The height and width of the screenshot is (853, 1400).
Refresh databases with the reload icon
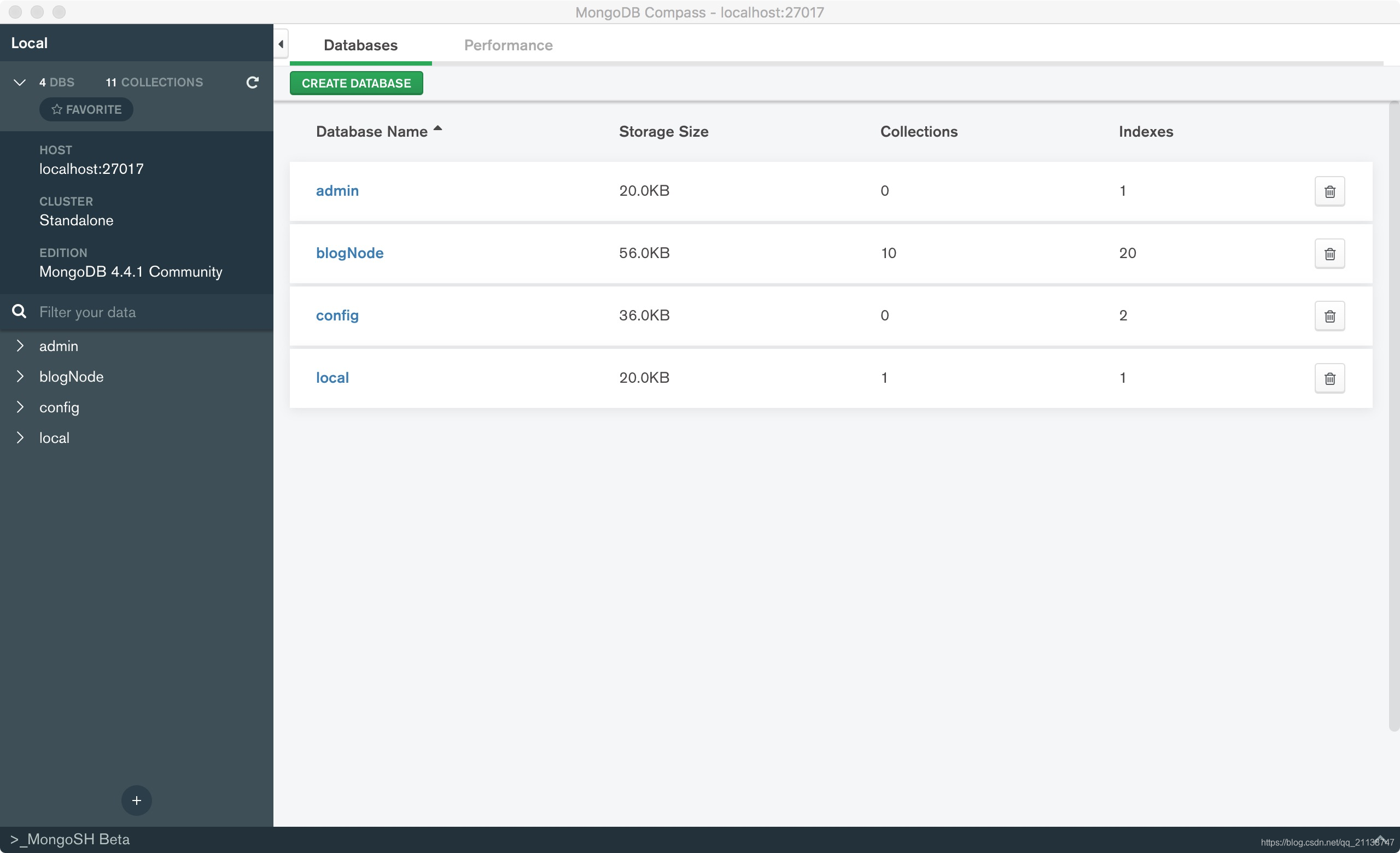[252, 83]
